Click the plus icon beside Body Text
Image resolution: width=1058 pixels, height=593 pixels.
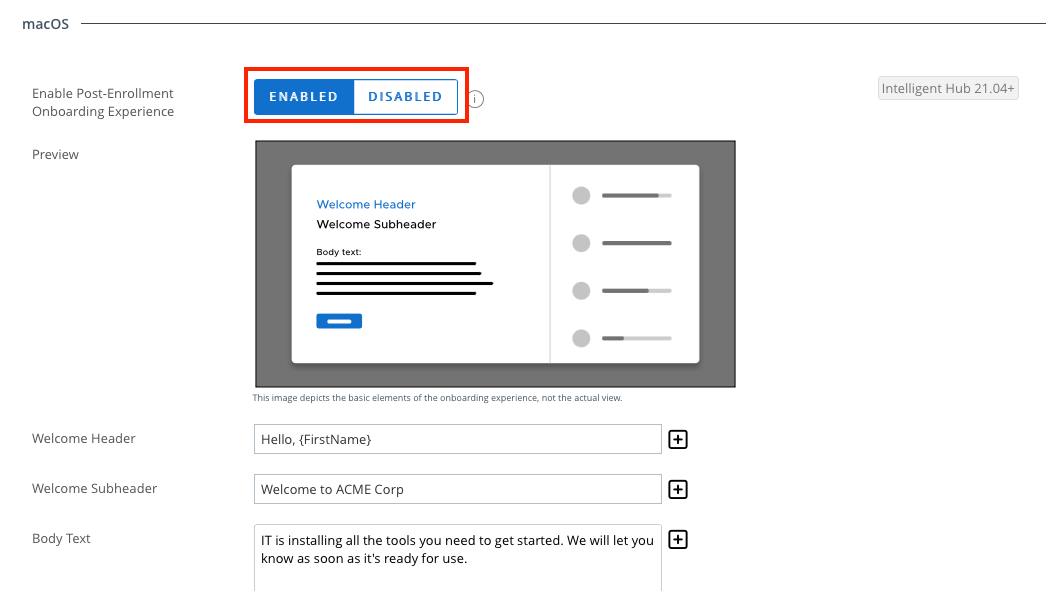678,539
